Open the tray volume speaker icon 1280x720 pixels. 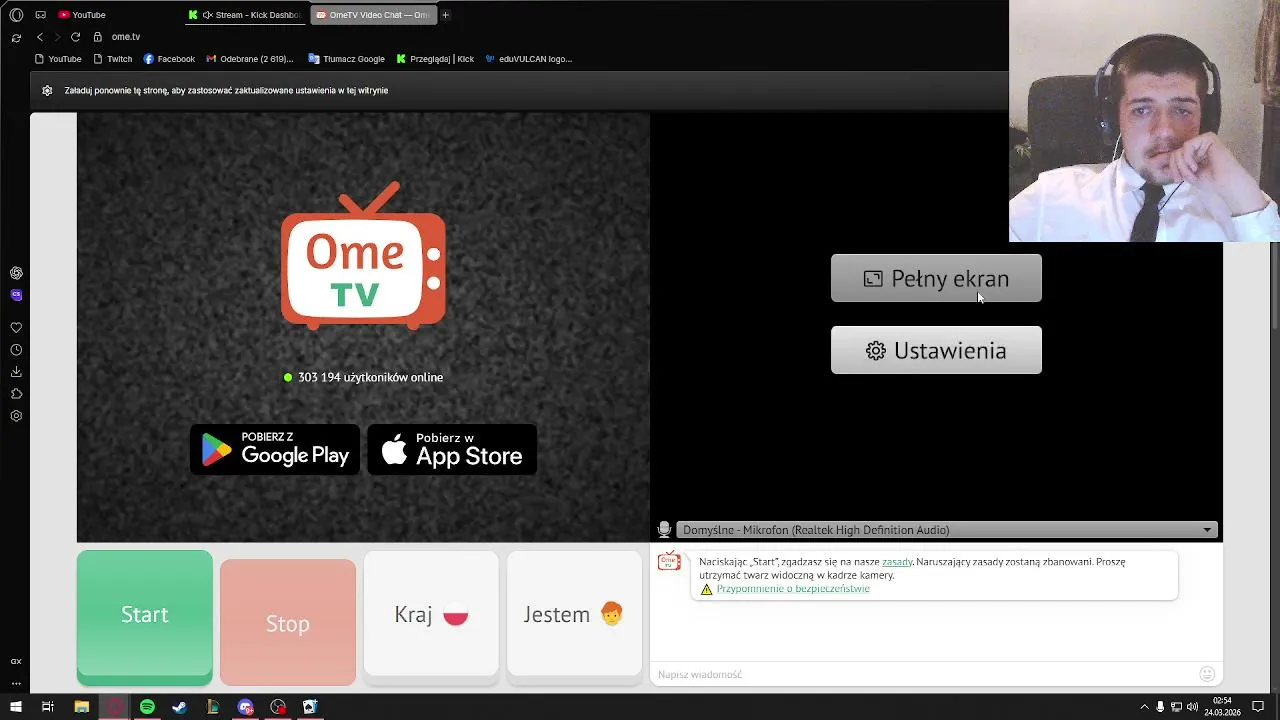1192,707
